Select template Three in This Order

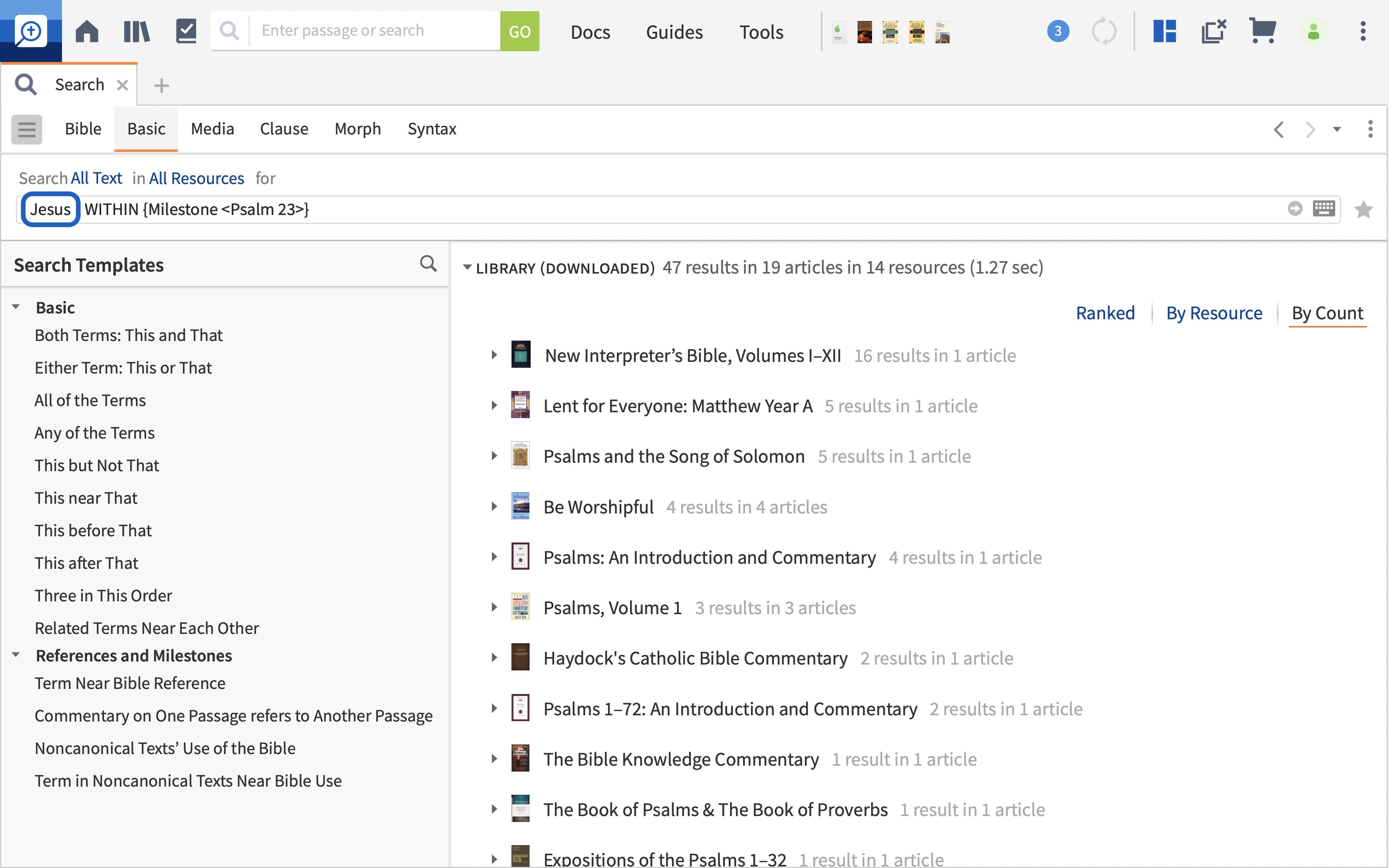click(103, 596)
